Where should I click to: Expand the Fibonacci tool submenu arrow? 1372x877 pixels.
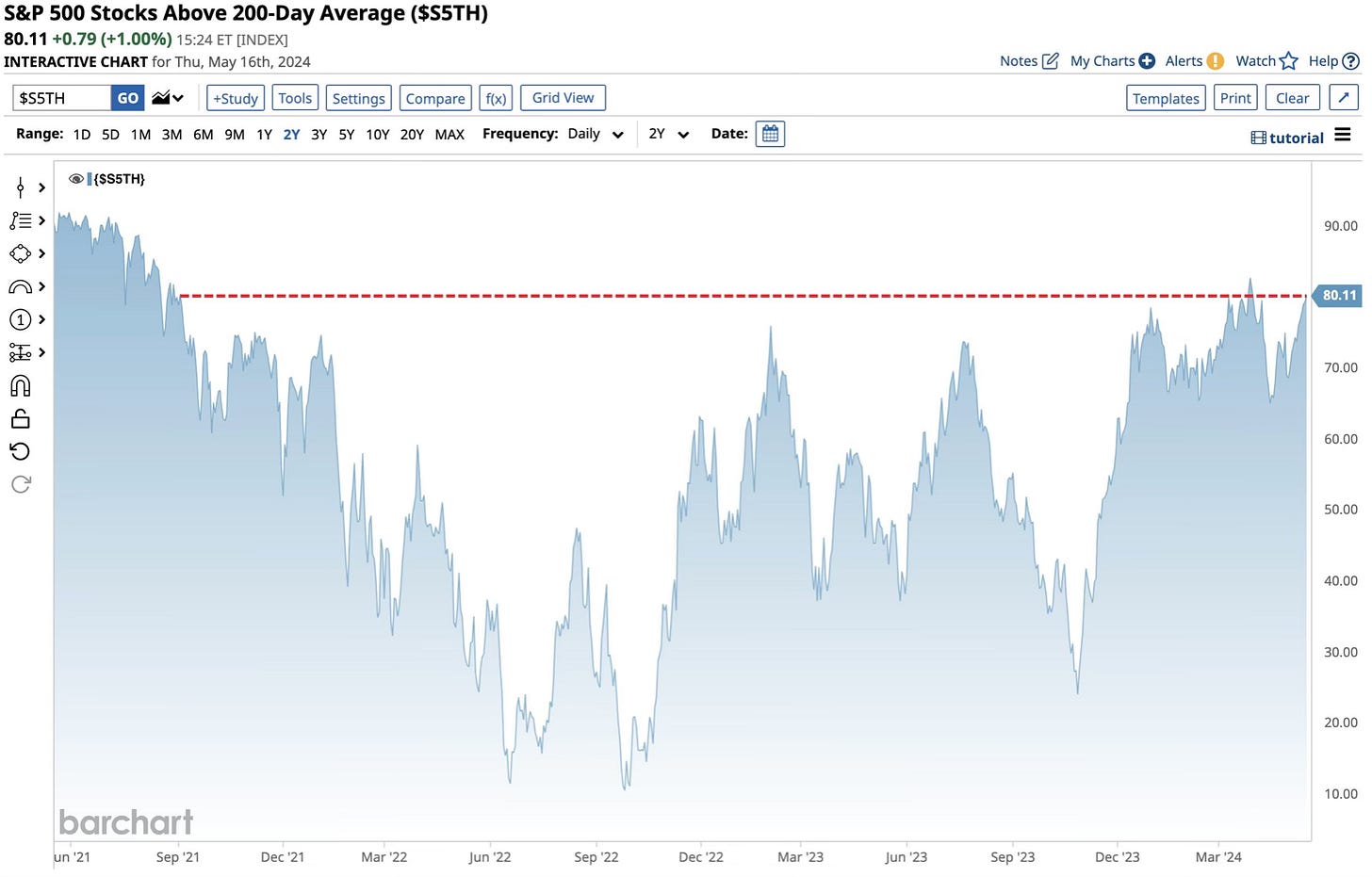[41, 352]
